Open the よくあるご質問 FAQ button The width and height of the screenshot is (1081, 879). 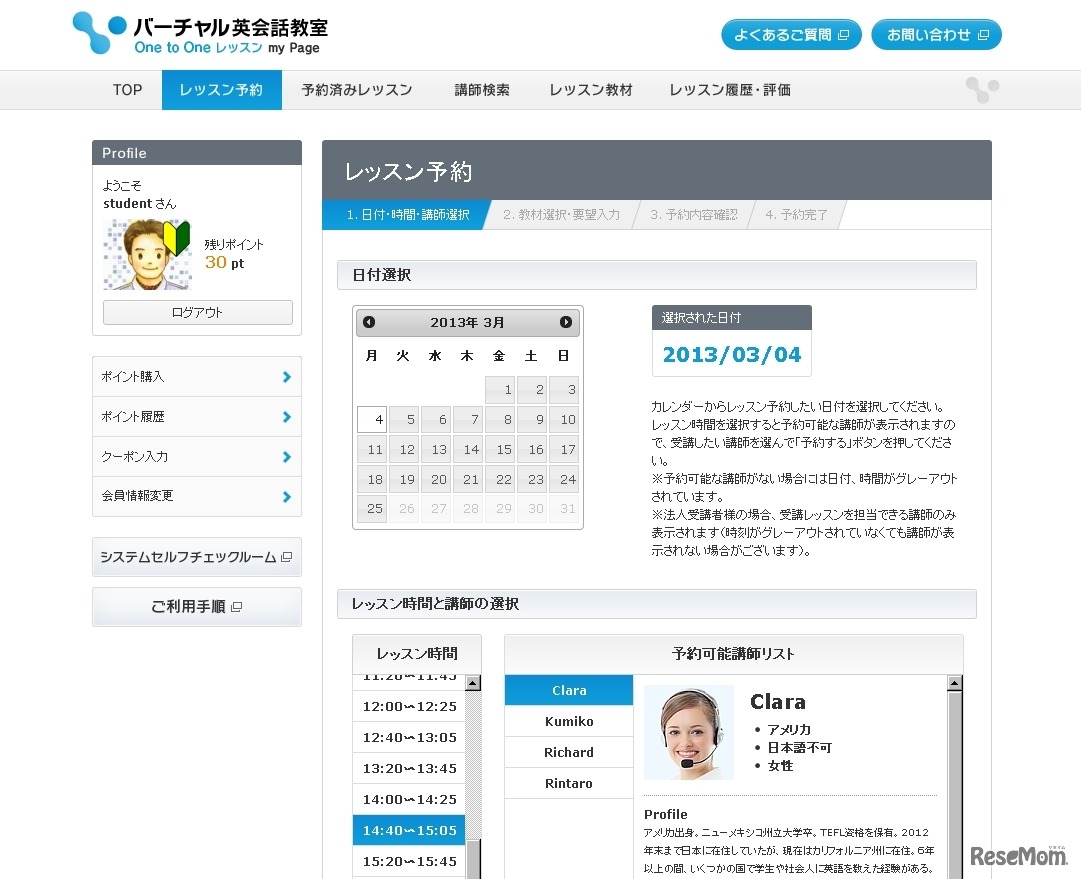[791, 35]
